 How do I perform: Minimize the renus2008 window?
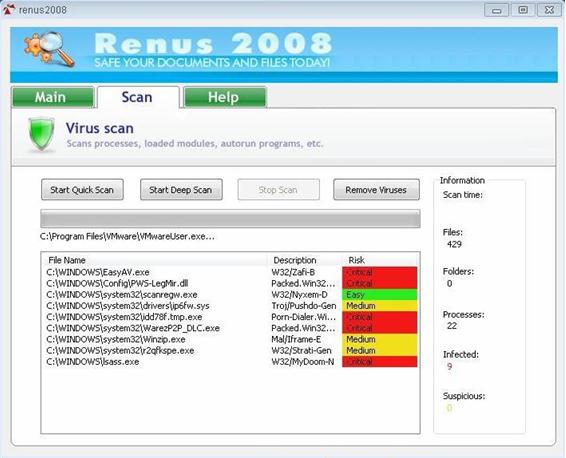496,10
